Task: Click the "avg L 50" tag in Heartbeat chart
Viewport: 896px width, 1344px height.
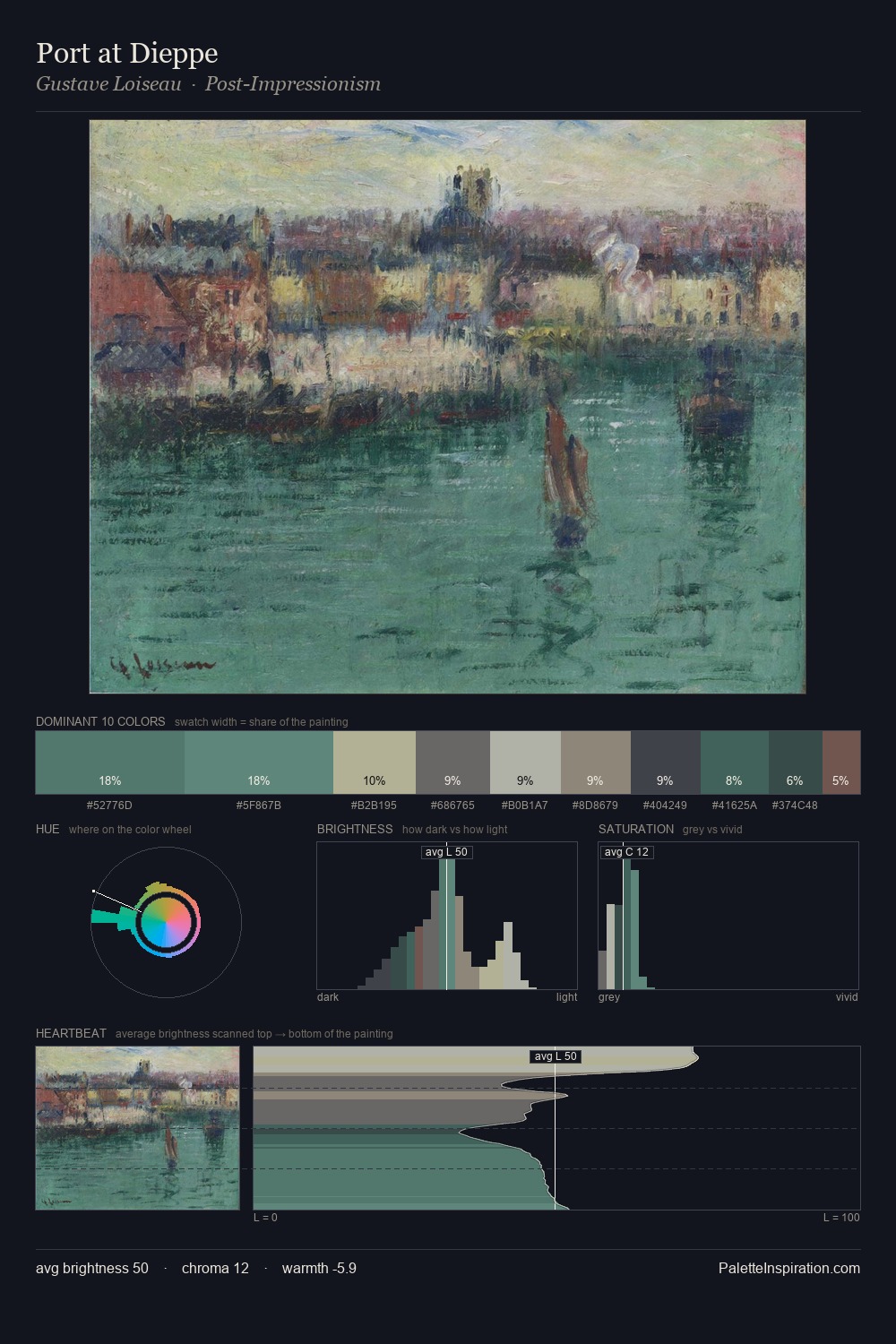Action: click(x=556, y=1056)
